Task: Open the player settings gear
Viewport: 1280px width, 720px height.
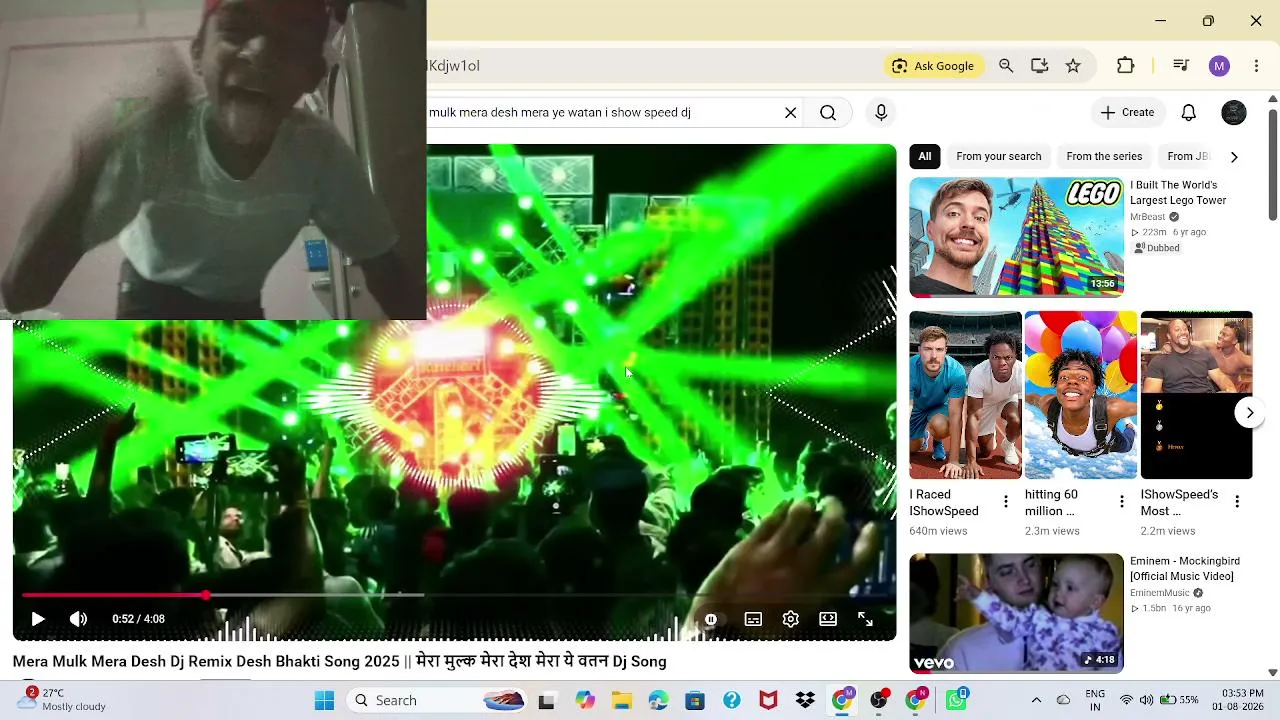Action: click(x=790, y=619)
